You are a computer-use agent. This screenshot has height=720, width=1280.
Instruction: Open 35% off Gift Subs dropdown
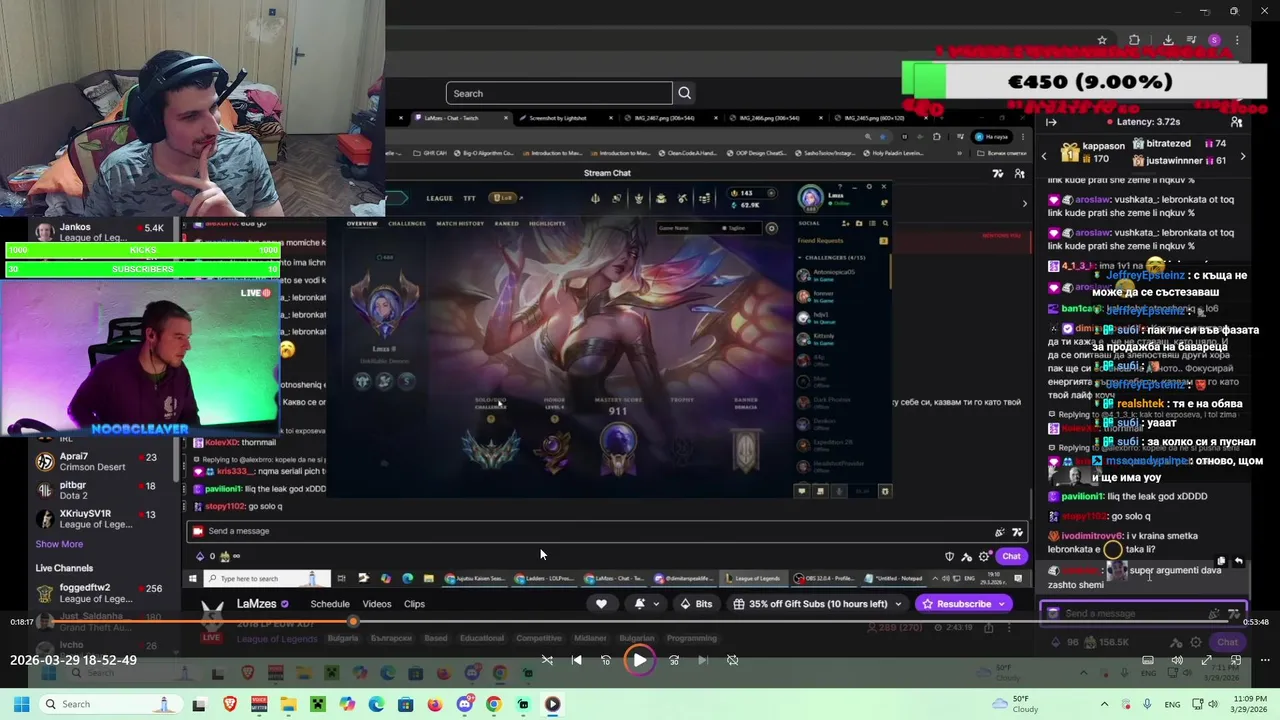point(816,604)
